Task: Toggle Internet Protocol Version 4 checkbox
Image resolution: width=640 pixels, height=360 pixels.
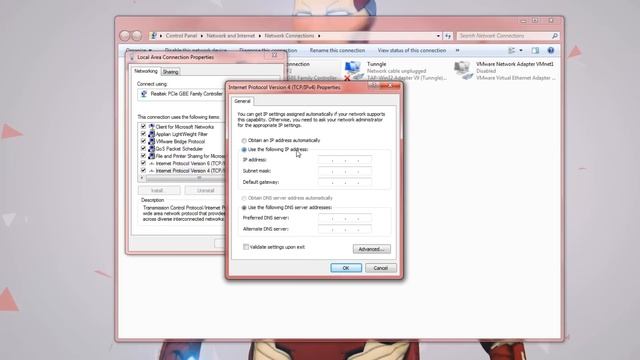Action: point(143,171)
